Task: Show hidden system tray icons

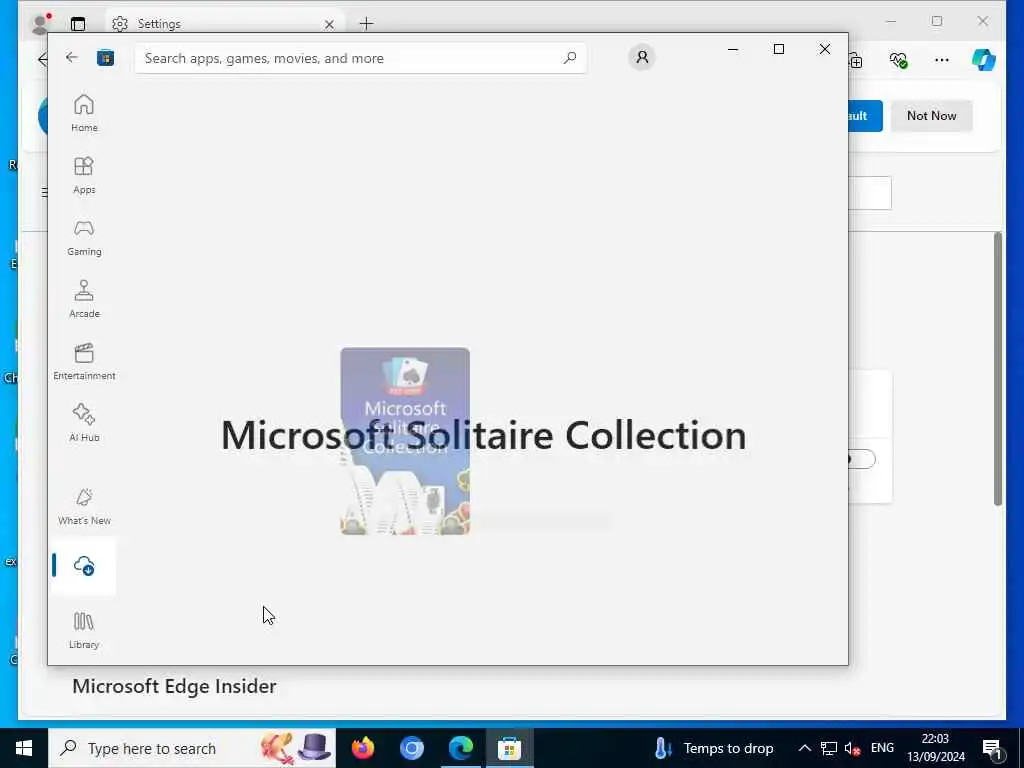Action: click(x=805, y=748)
